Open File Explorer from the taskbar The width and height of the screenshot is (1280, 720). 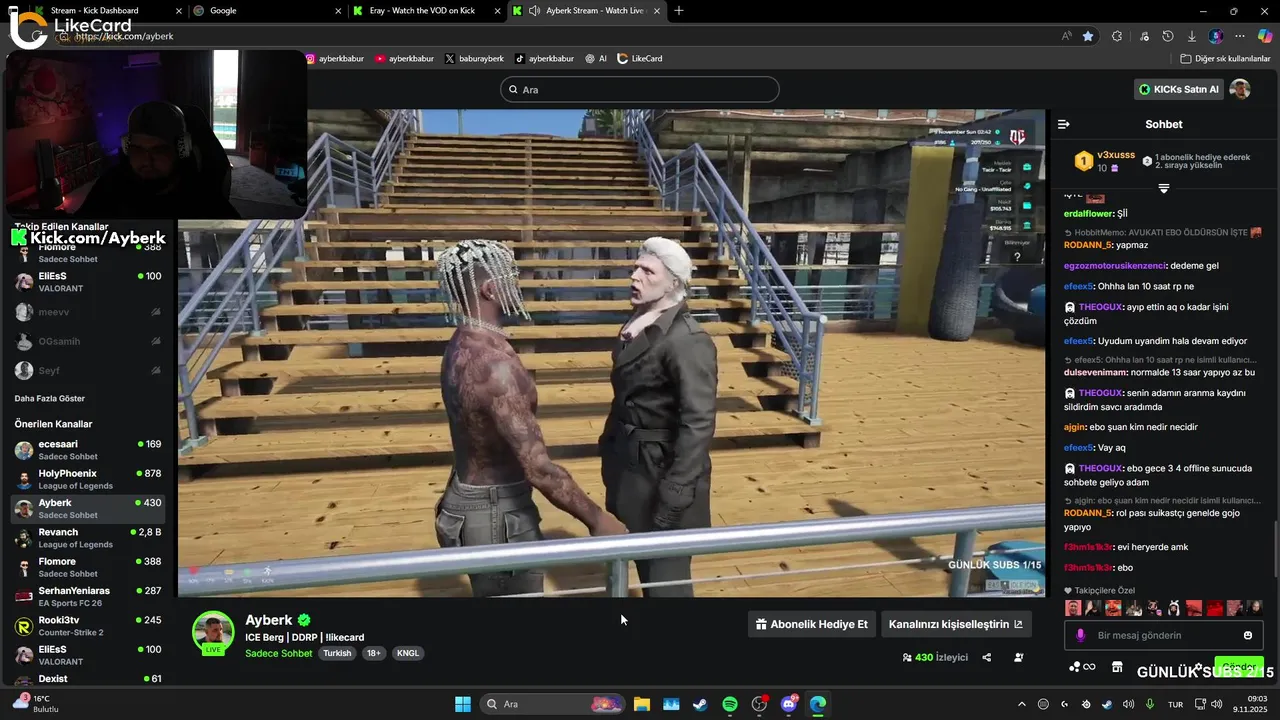[x=641, y=704]
